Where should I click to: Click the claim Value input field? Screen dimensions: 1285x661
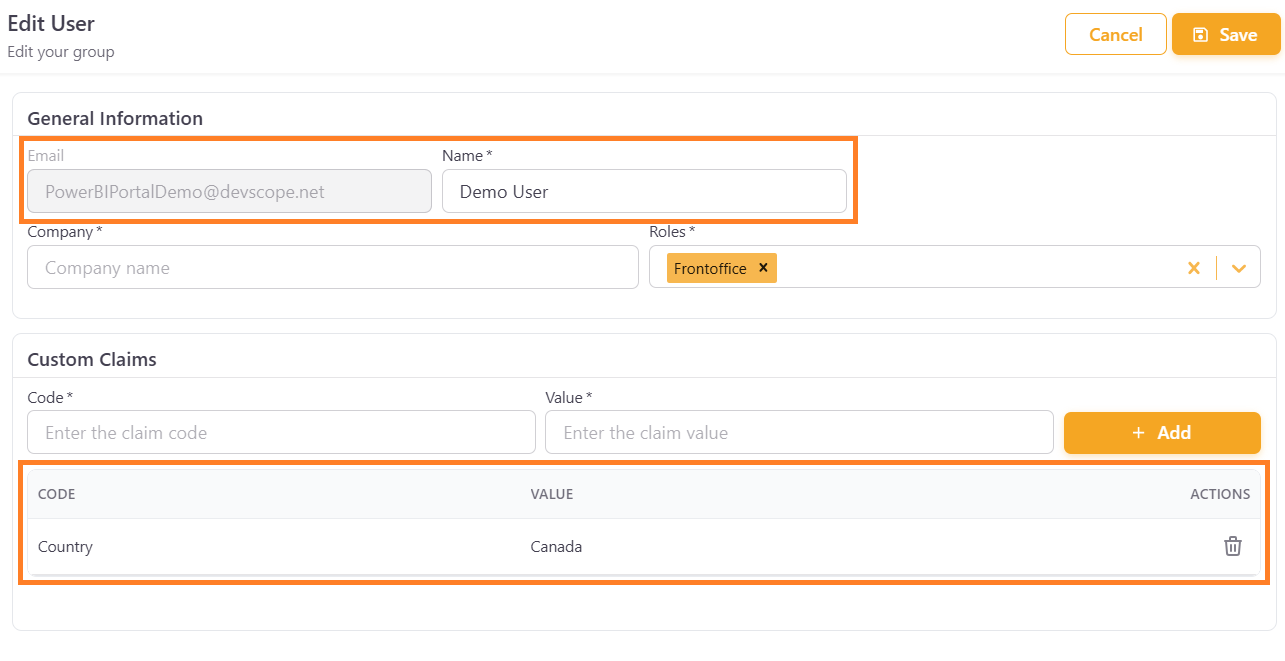799,433
